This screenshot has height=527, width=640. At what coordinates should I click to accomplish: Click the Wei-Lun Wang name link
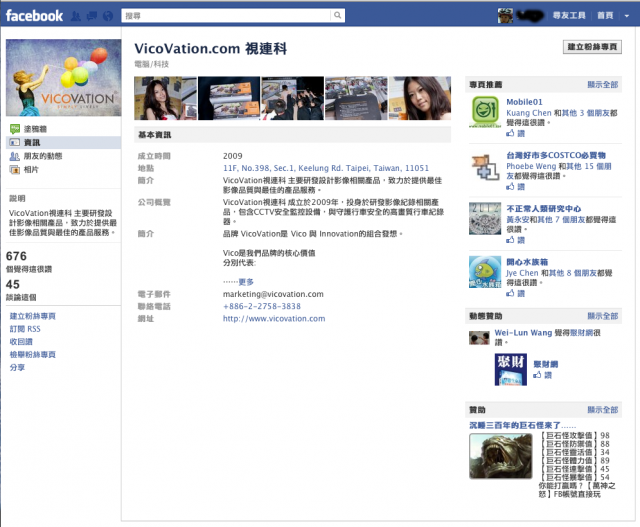click(x=523, y=333)
